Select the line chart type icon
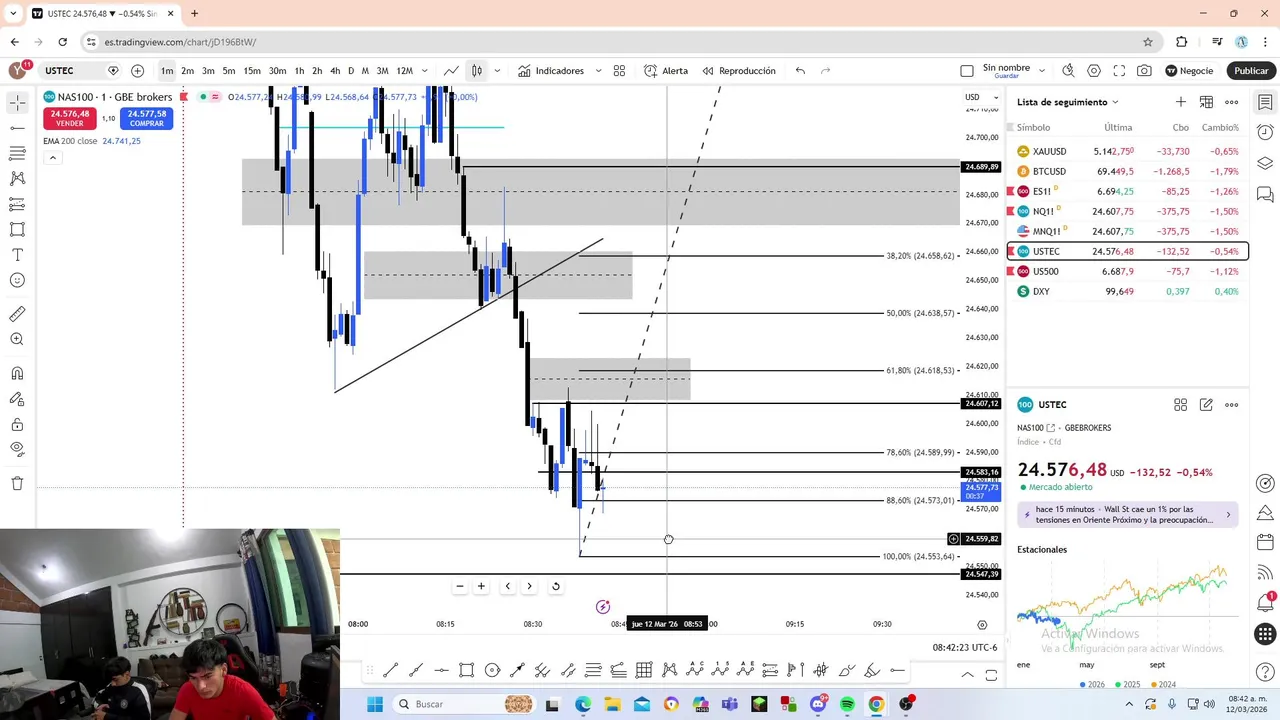The height and width of the screenshot is (720, 1280). (452, 71)
